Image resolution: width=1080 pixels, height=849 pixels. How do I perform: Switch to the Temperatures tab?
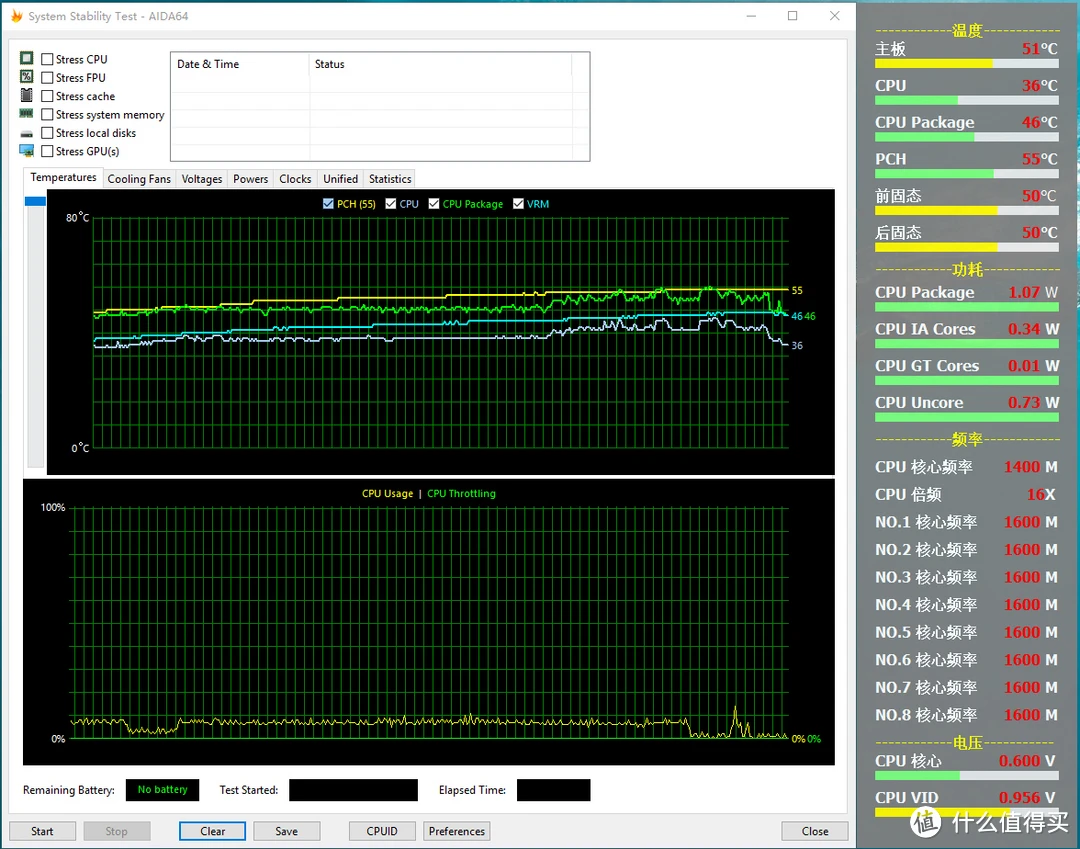point(63,178)
